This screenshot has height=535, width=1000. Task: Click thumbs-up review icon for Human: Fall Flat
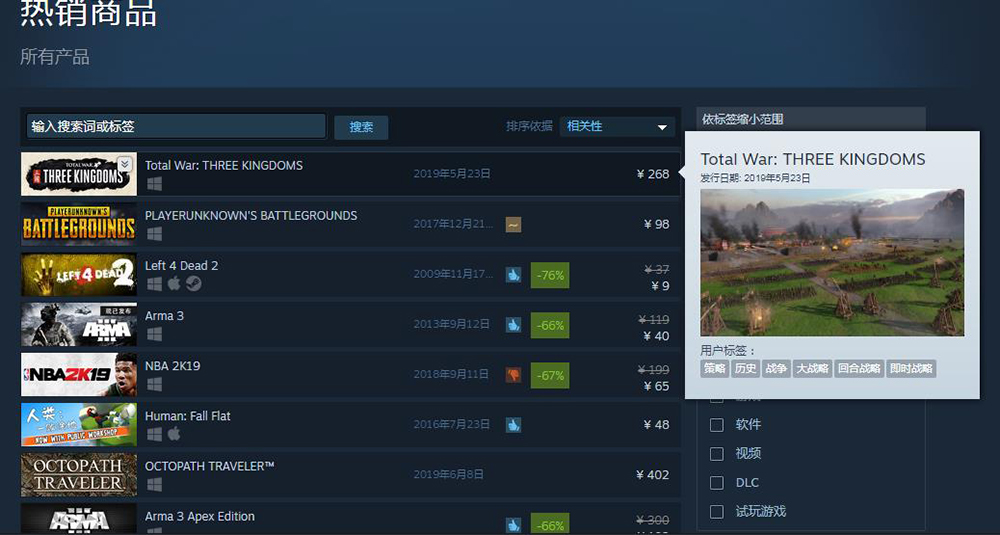[513, 425]
